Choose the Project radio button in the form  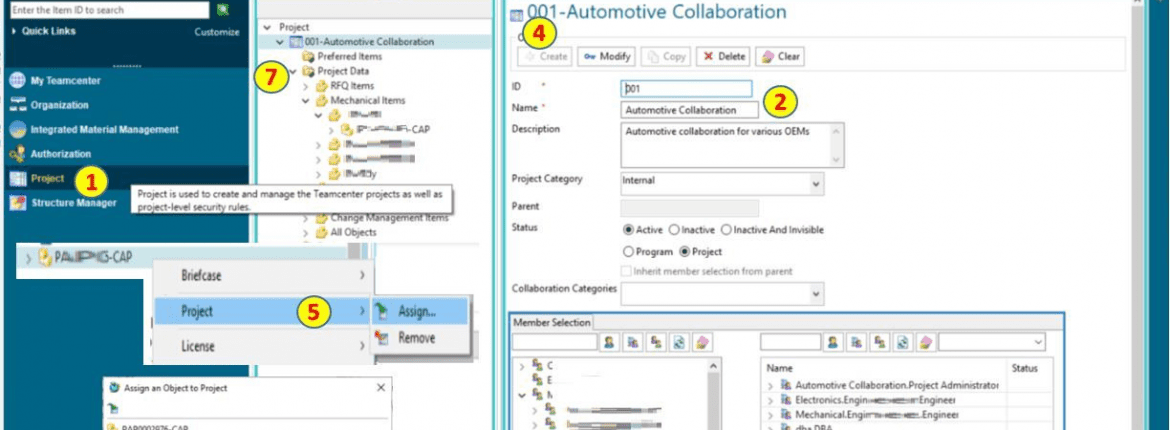pos(683,252)
